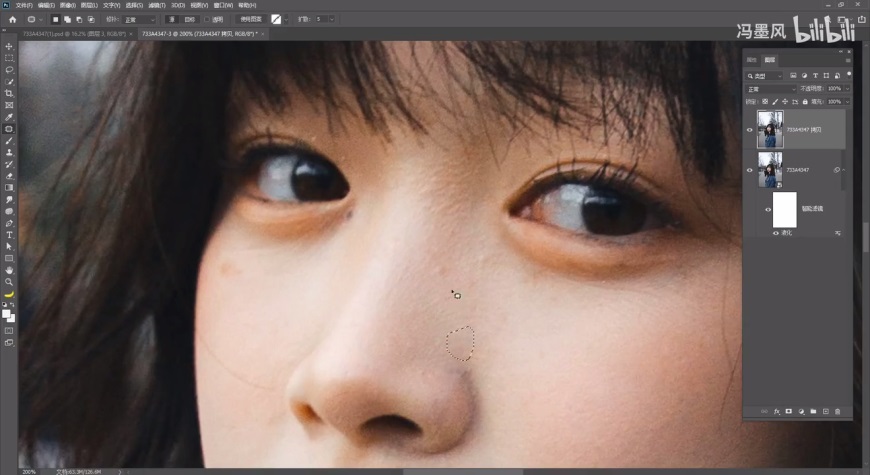Select the Frame tool
870x475 pixels.
[9, 105]
